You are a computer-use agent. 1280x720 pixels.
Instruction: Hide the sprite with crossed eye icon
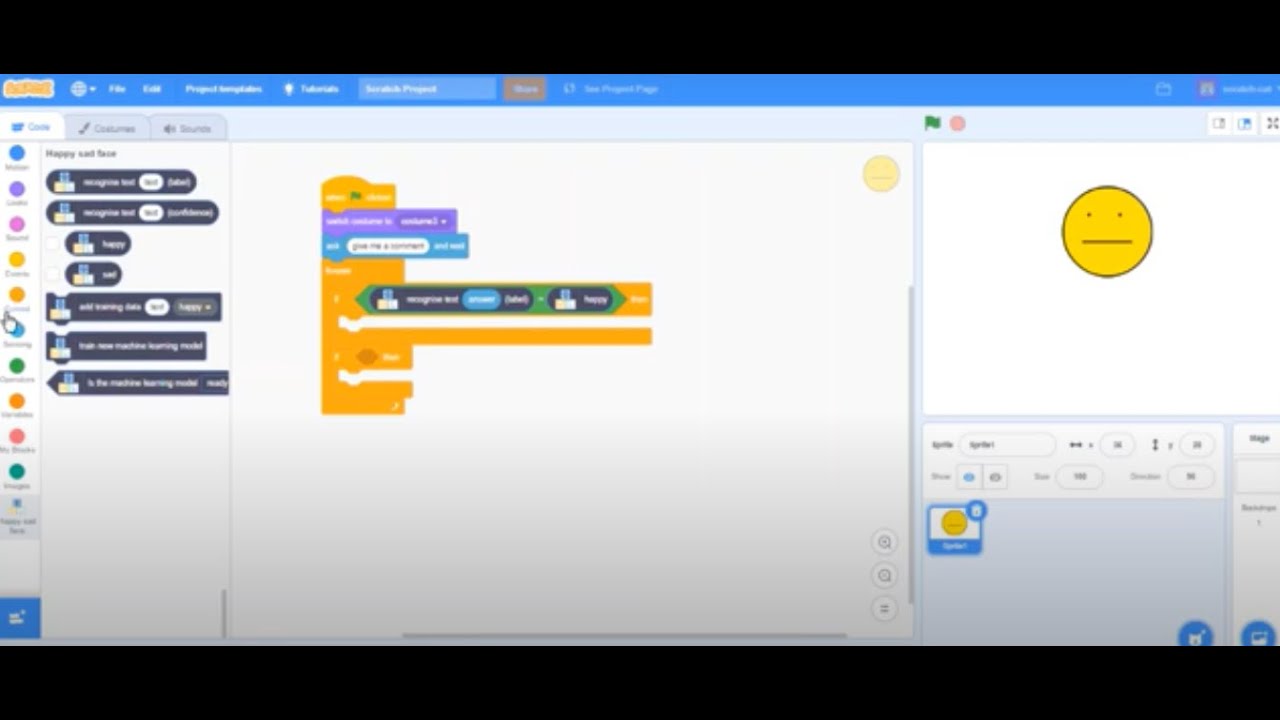[995, 477]
